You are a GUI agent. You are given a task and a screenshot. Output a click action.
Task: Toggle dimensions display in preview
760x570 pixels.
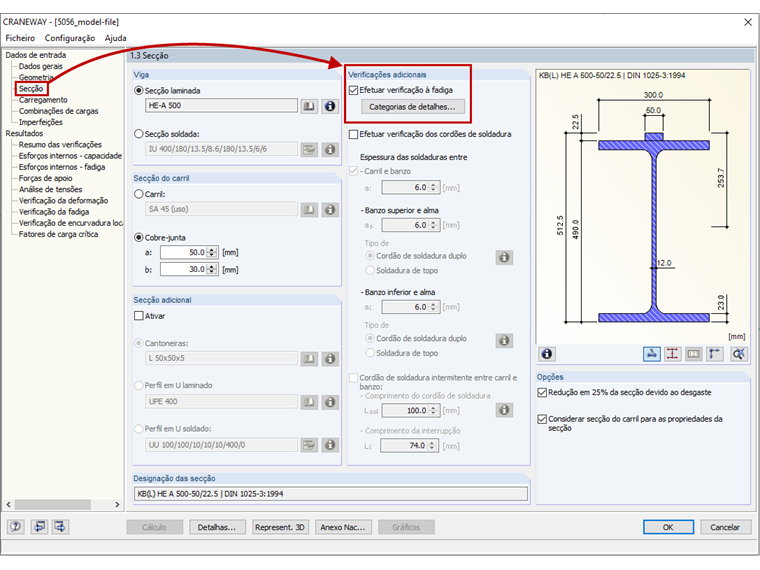672,354
